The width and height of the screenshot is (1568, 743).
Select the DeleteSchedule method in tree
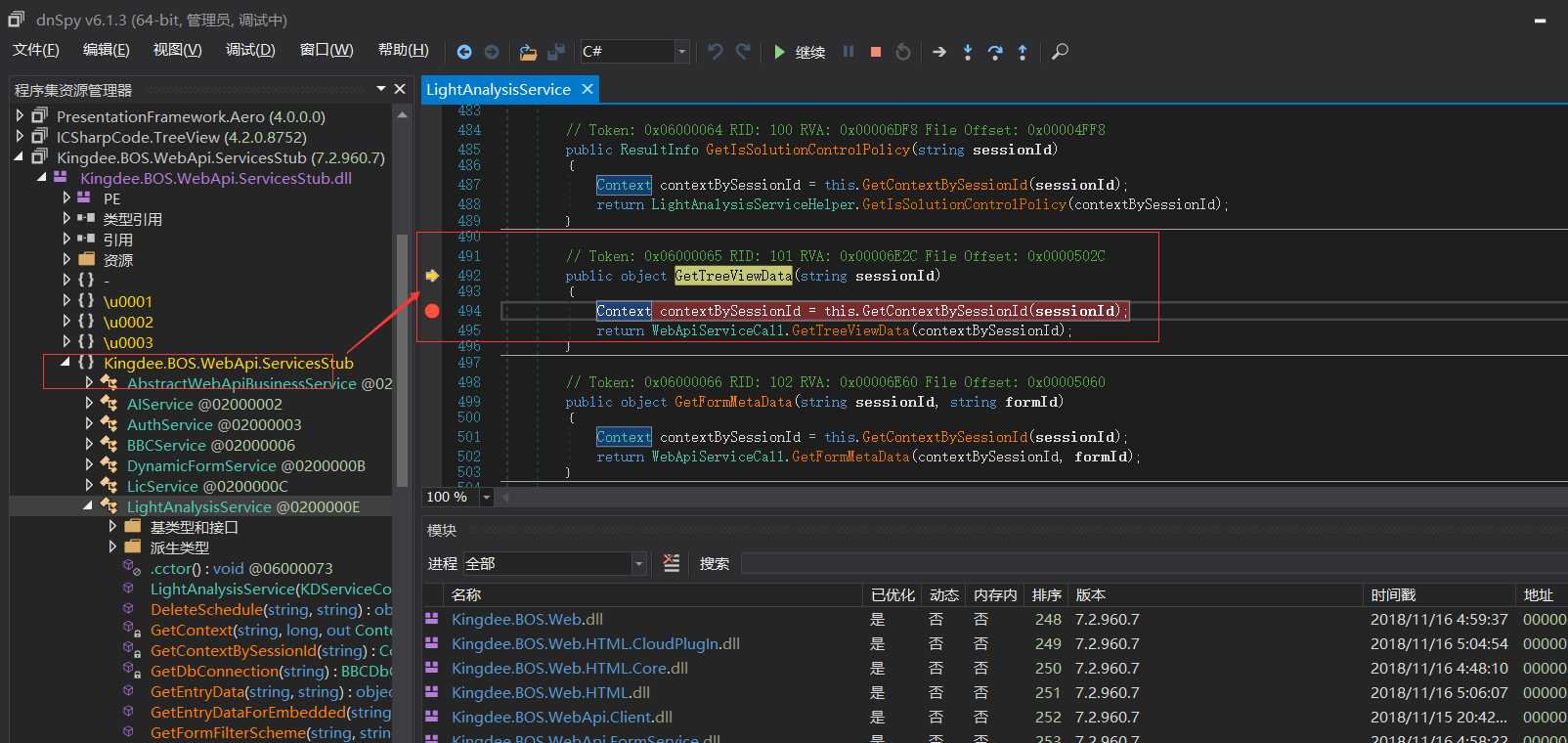[271, 609]
